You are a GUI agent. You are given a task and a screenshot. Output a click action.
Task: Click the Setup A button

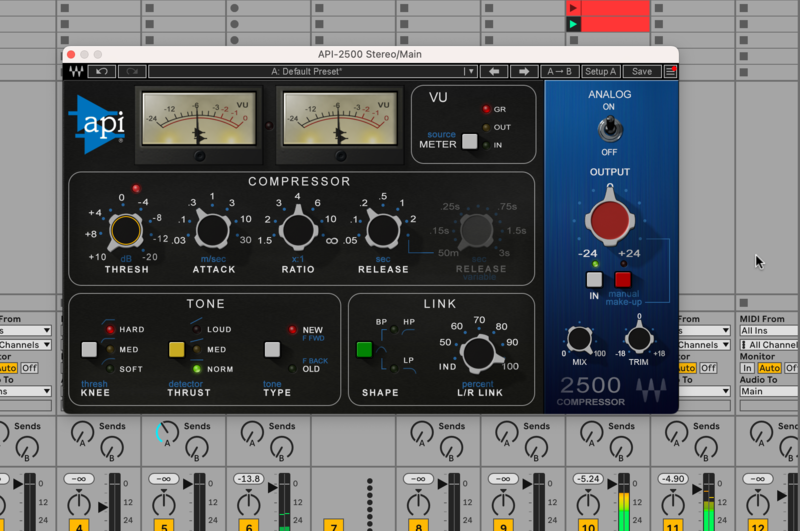click(601, 72)
